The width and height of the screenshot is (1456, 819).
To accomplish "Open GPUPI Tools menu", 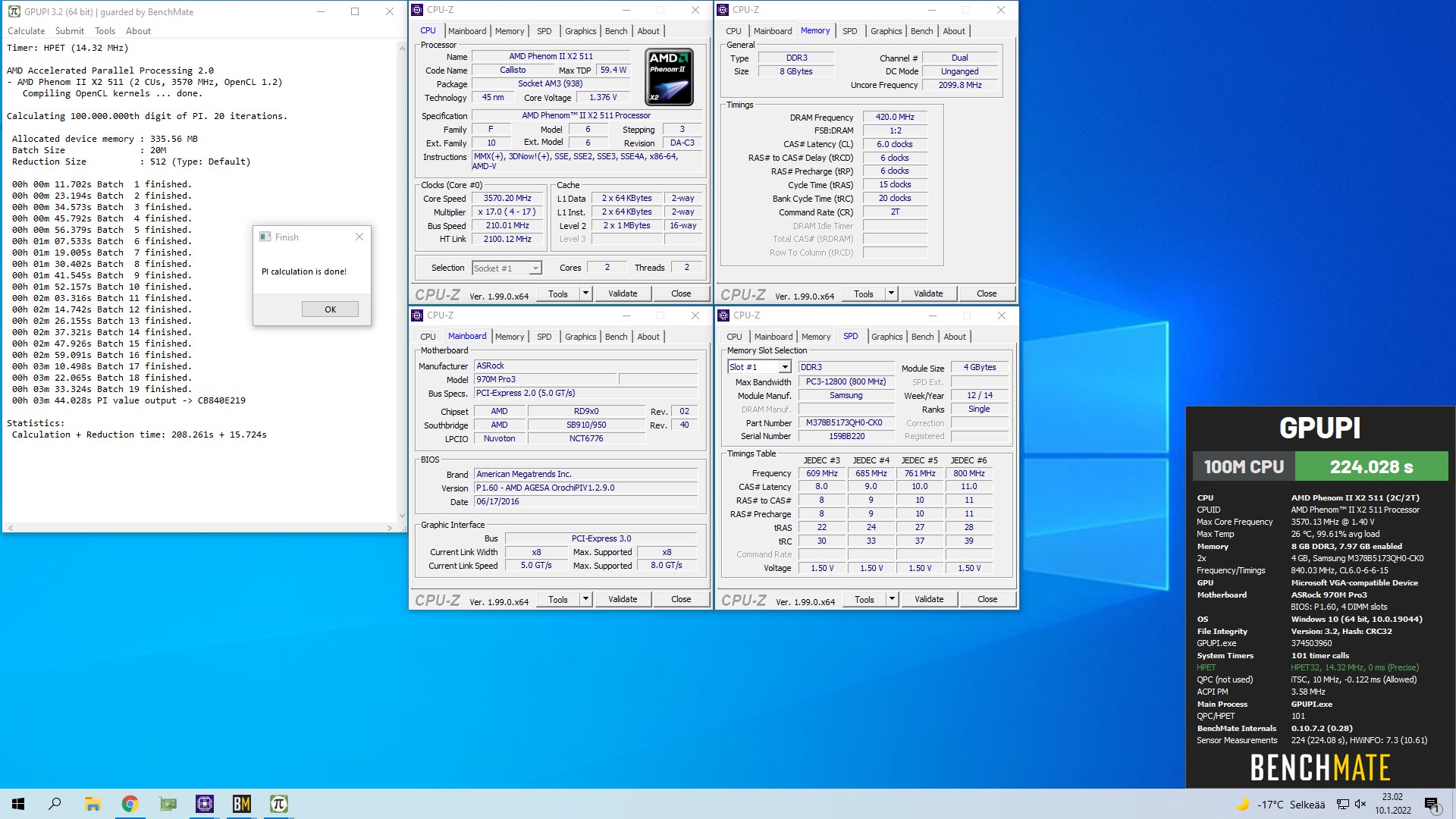I will pos(105,31).
